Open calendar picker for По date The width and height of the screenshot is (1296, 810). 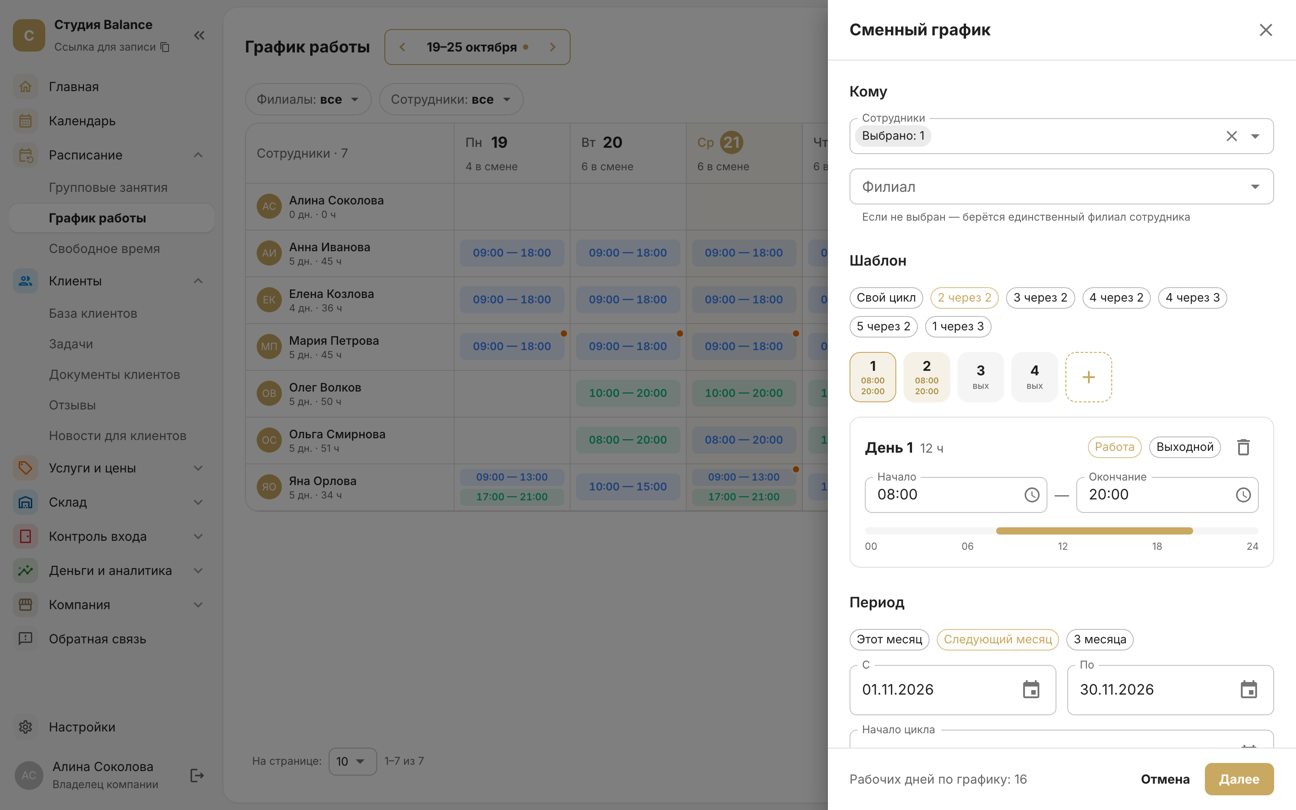pyautogui.click(x=1249, y=690)
